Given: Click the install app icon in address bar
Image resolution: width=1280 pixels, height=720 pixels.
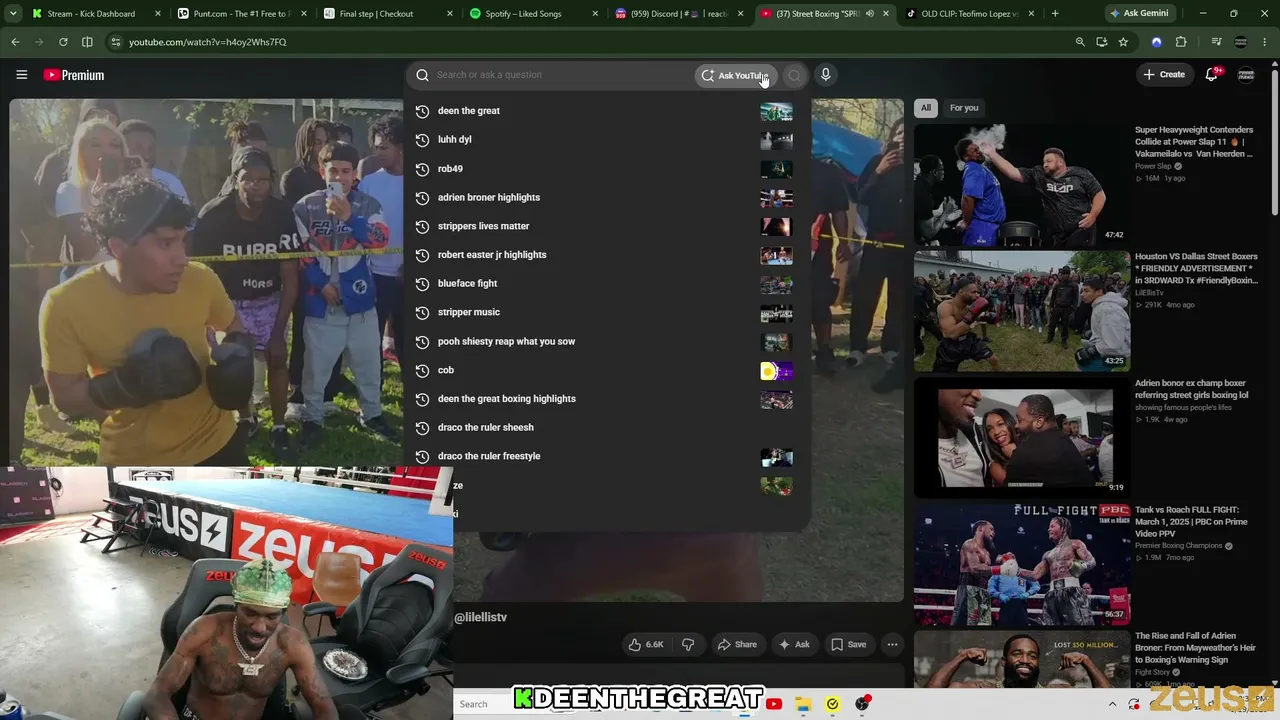Looking at the screenshot, I should pos(1102,42).
